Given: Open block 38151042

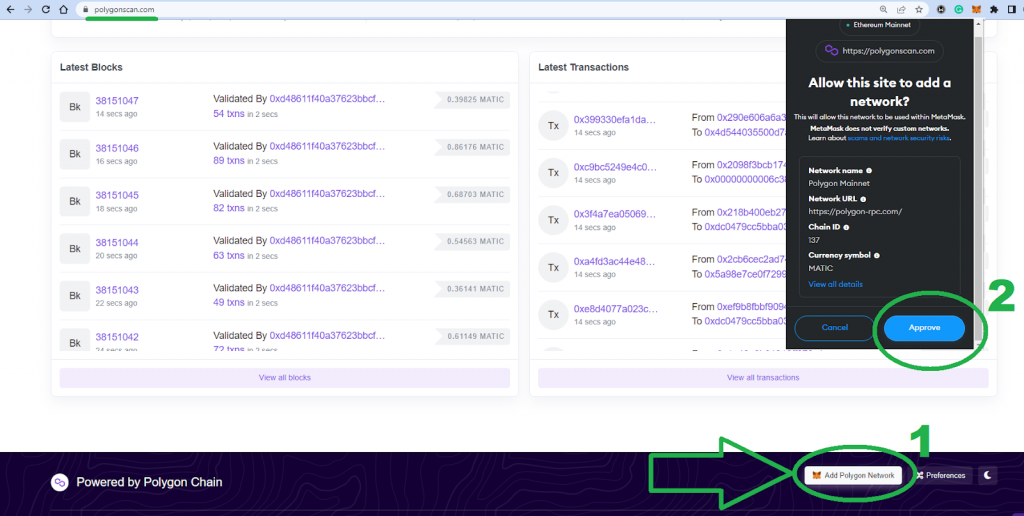Looking at the screenshot, I should [x=117, y=337].
